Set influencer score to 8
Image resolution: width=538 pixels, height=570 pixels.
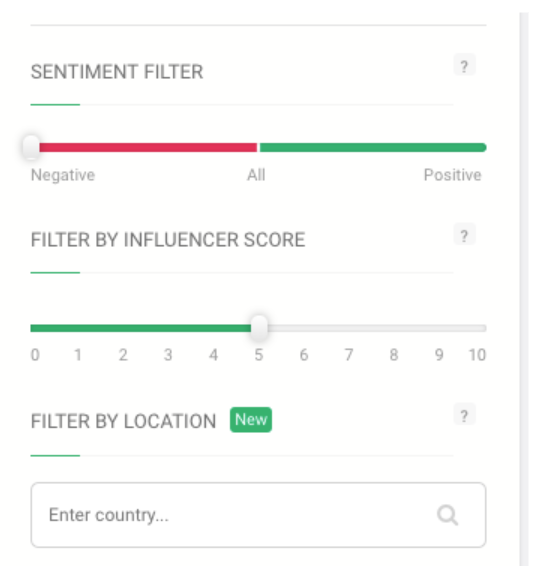(x=394, y=355)
